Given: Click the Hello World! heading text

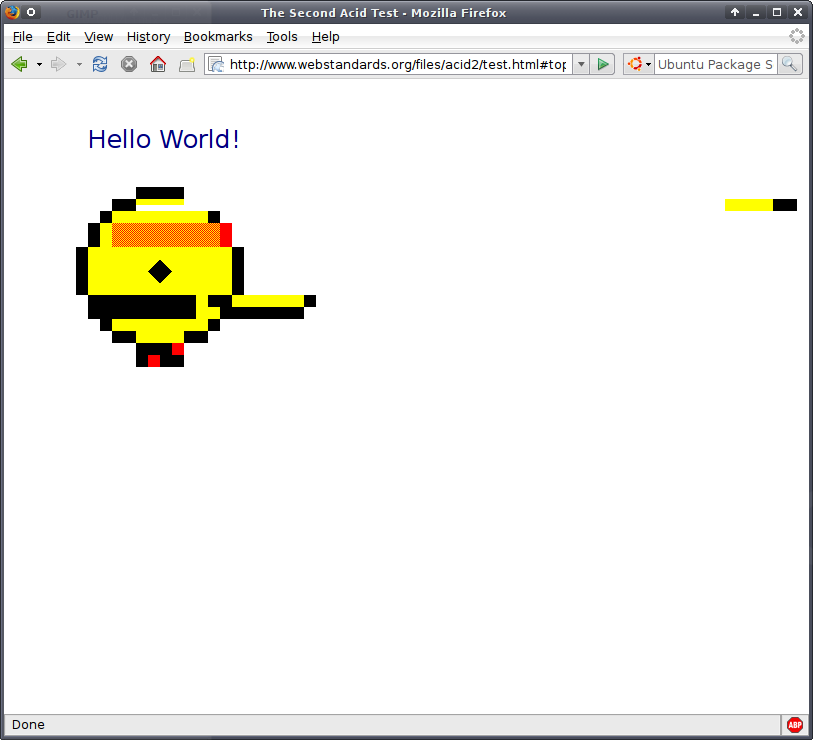Looking at the screenshot, I should point(164,139).
